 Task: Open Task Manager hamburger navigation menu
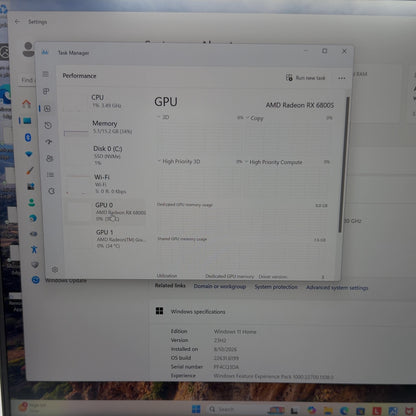(x=46, y=74)
